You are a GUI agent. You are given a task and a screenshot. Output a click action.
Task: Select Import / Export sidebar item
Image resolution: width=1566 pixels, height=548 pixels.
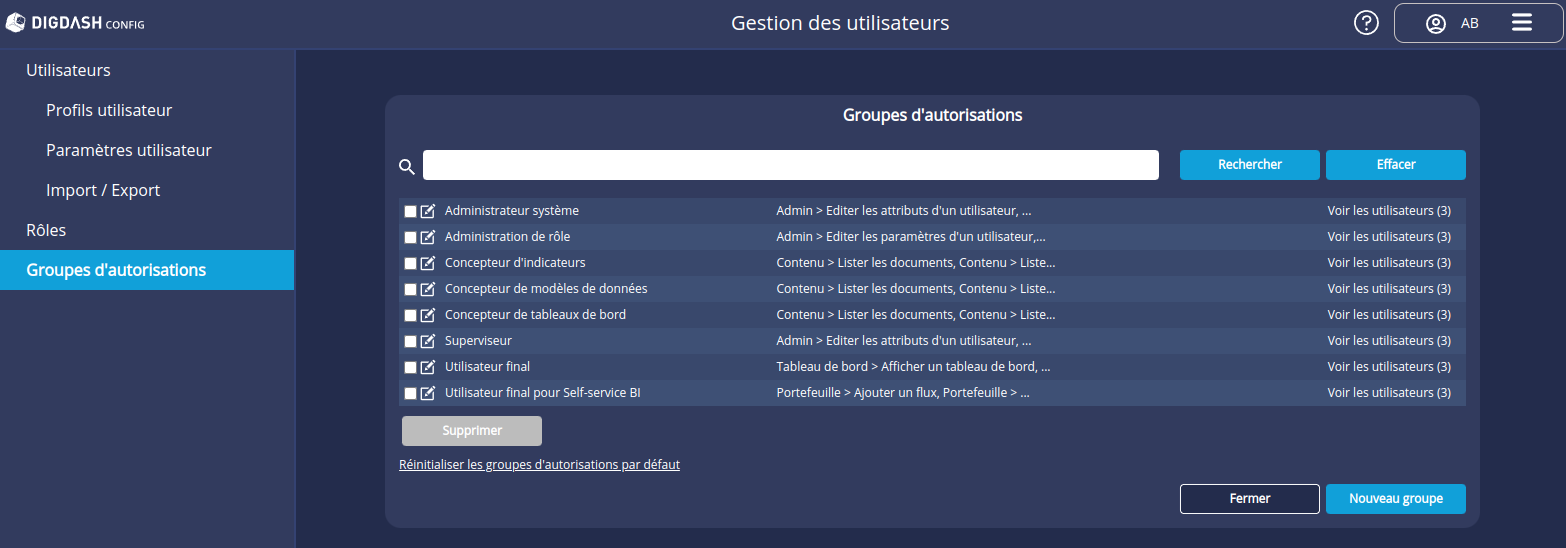103,190
